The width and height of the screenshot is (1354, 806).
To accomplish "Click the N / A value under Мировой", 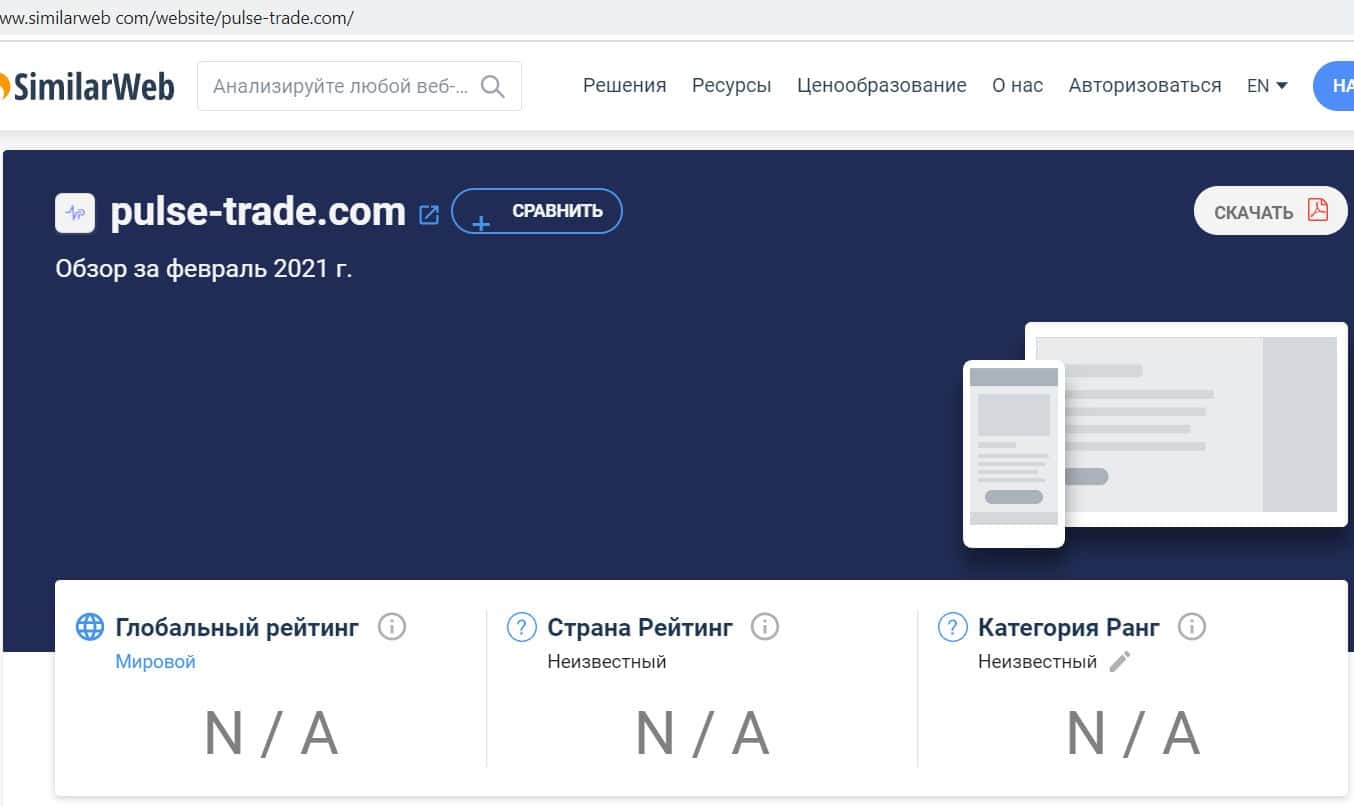I will coord(271,733).
